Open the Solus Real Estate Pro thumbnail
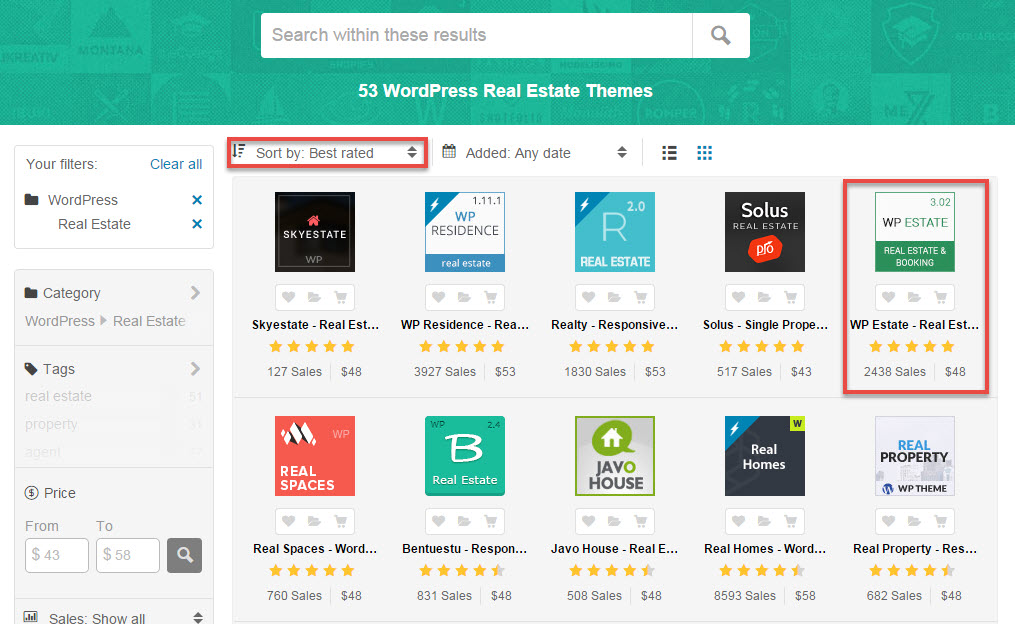1015x624 pixels. tap(764, 232)
